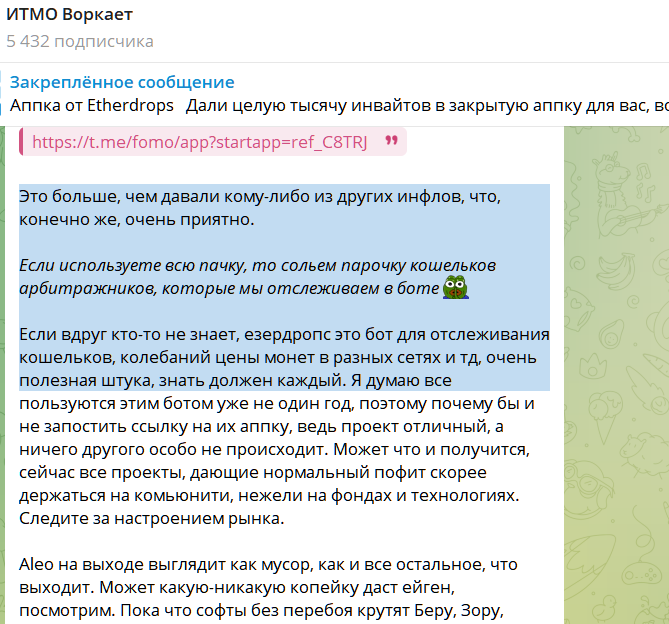Open the t.me/fomo/app referral link
The height and width of the screenshot is (624, 669).
point(200,142)
